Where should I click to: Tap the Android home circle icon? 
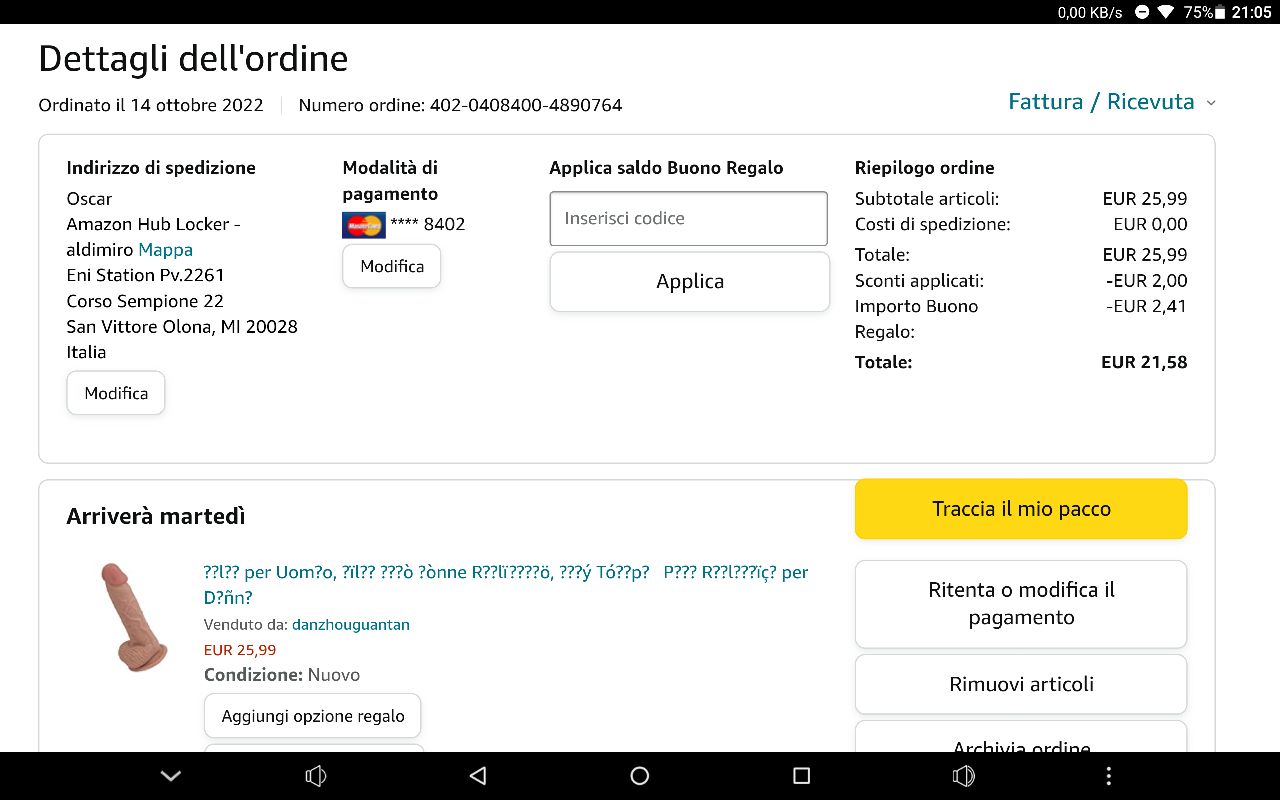click(640, 776)
